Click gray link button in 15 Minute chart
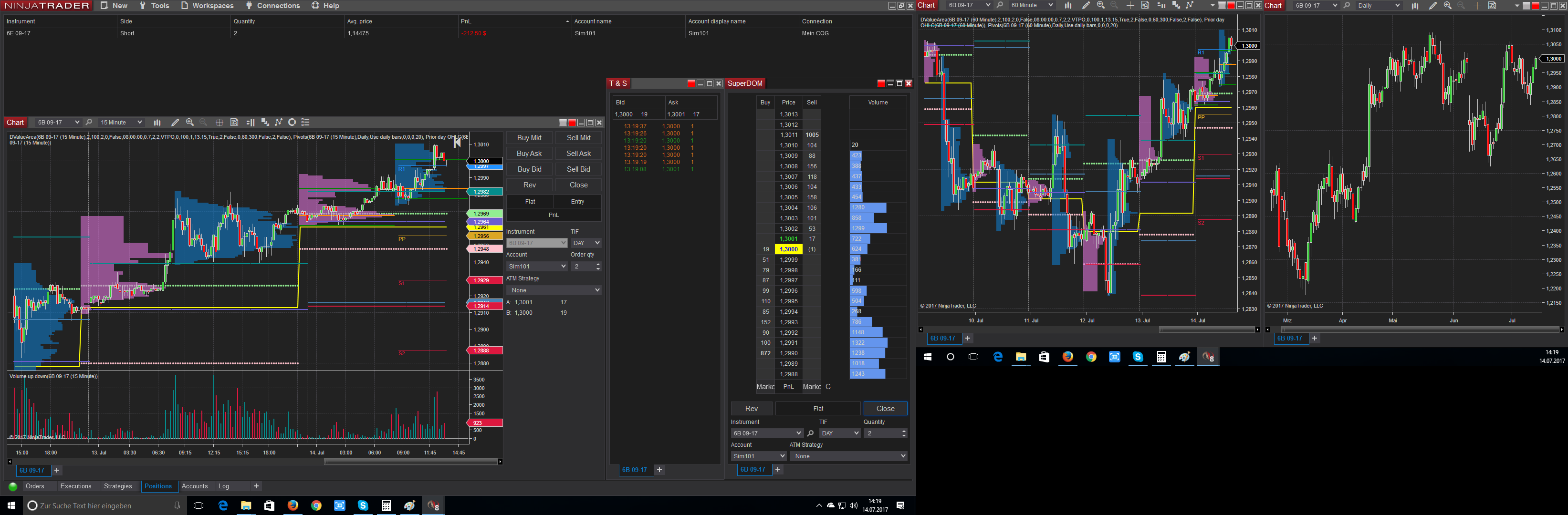 pyautogui.click(x=563, y=122)
